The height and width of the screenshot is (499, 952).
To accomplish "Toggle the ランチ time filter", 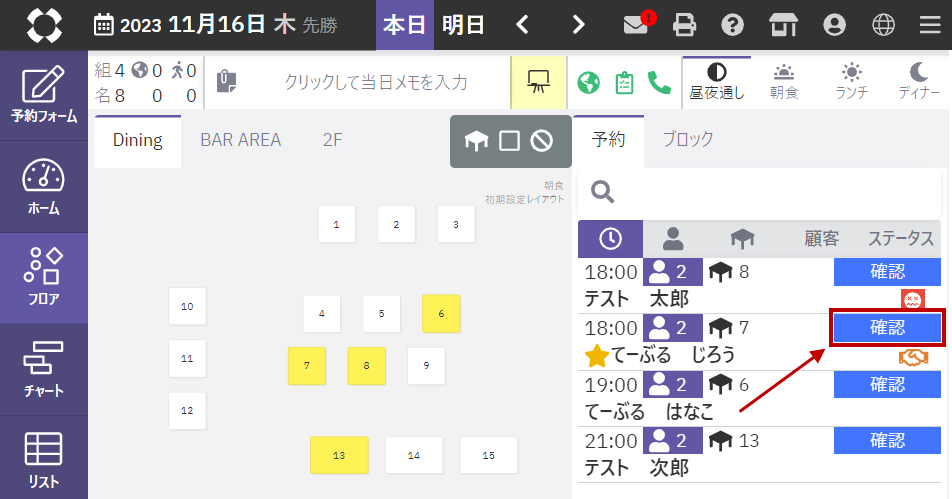I will click(851, 82).
